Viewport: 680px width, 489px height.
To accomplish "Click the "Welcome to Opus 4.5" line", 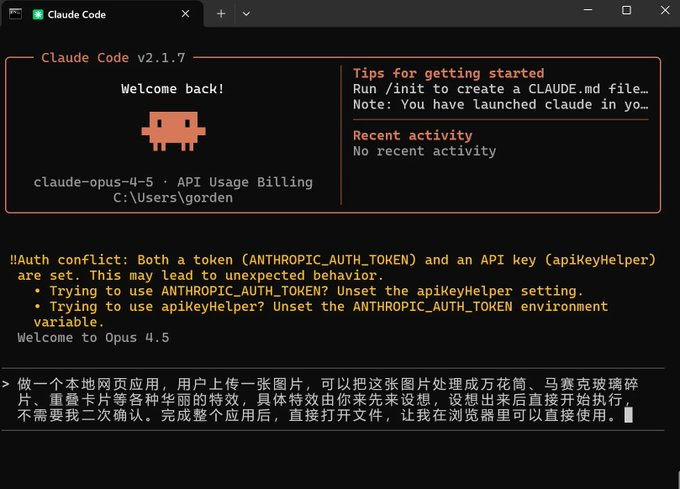I will (x=93, y=337).
